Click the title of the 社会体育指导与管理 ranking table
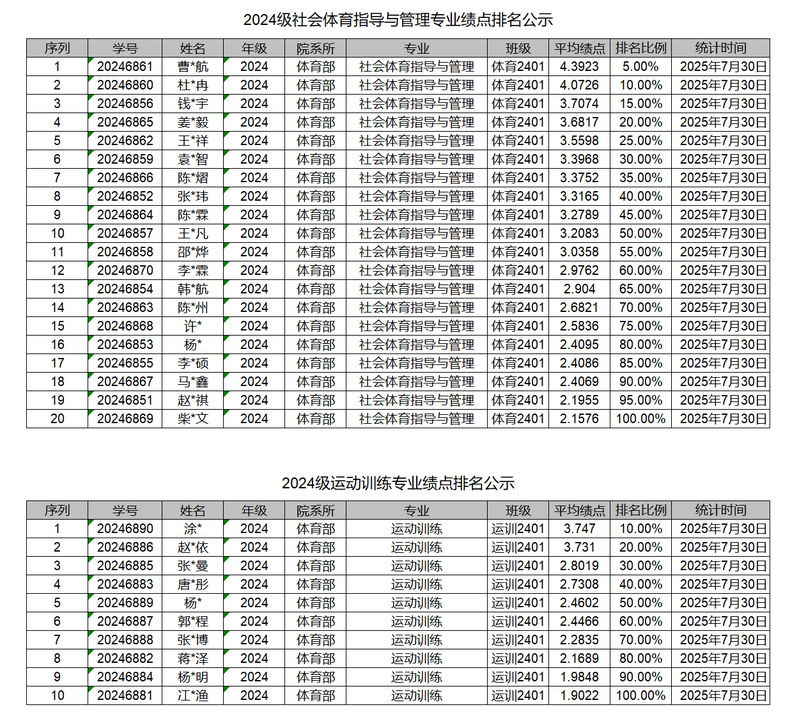The image size is (798, 721). [398, 19]
